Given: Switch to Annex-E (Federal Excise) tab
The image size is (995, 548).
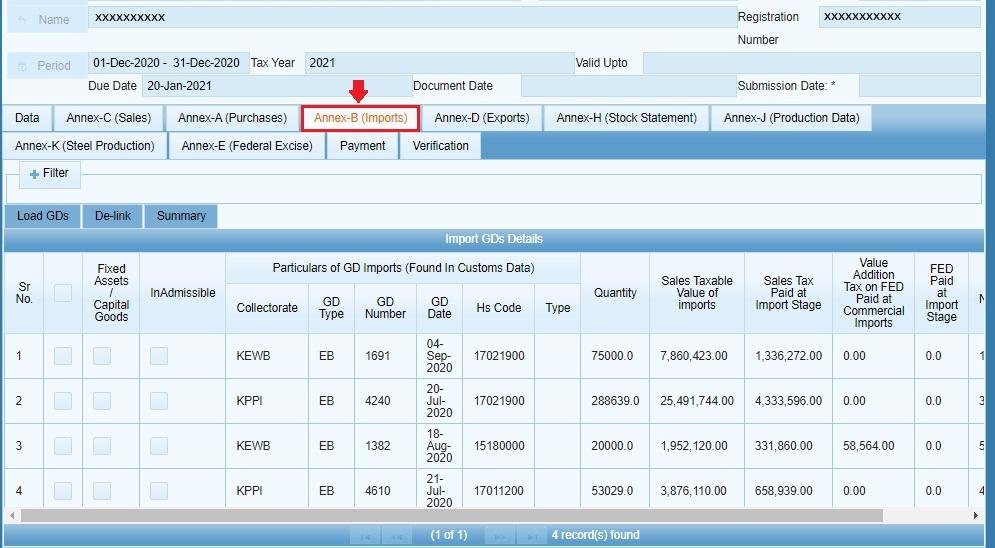Looking at the screenshot, I should (x=247, y=146).
